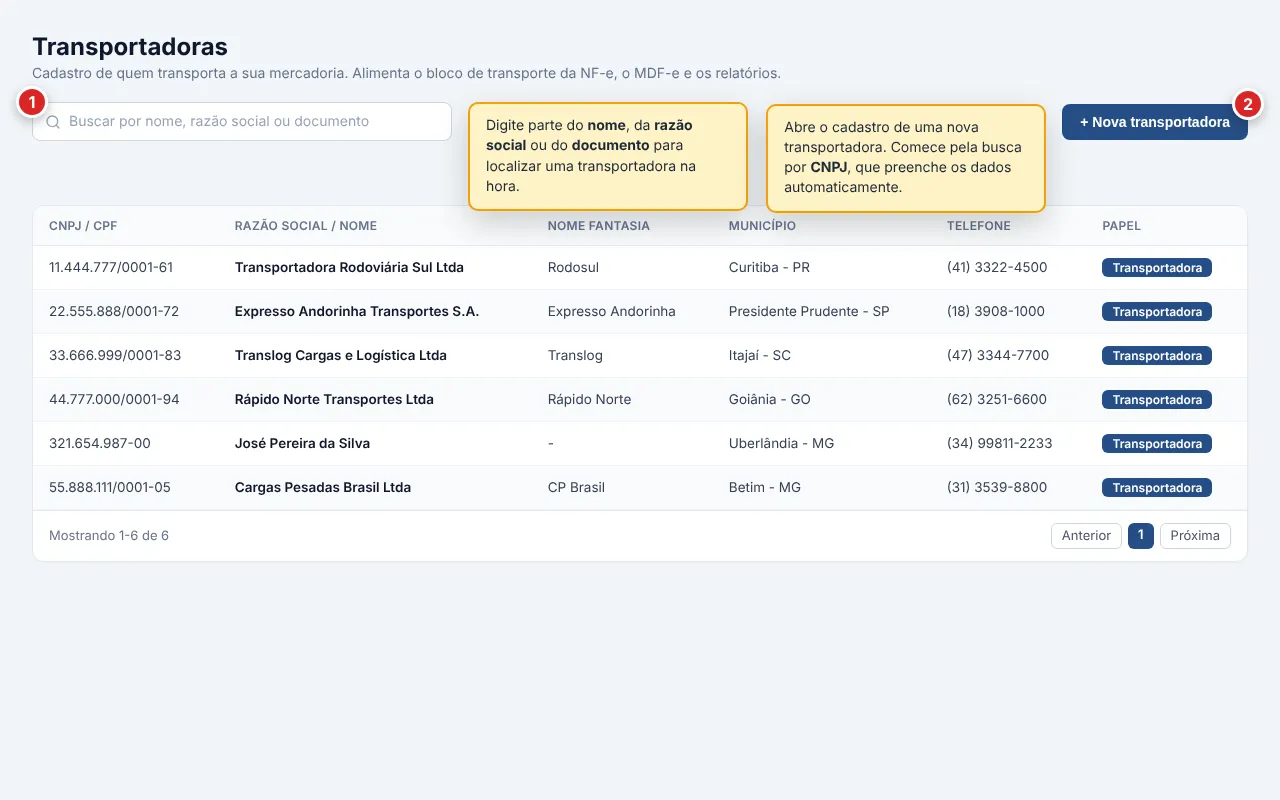Click Transportadora badge for Cargas Pesadas Brasil
Viewport: 1280px width, 800px height.
tap(1157, 488)
